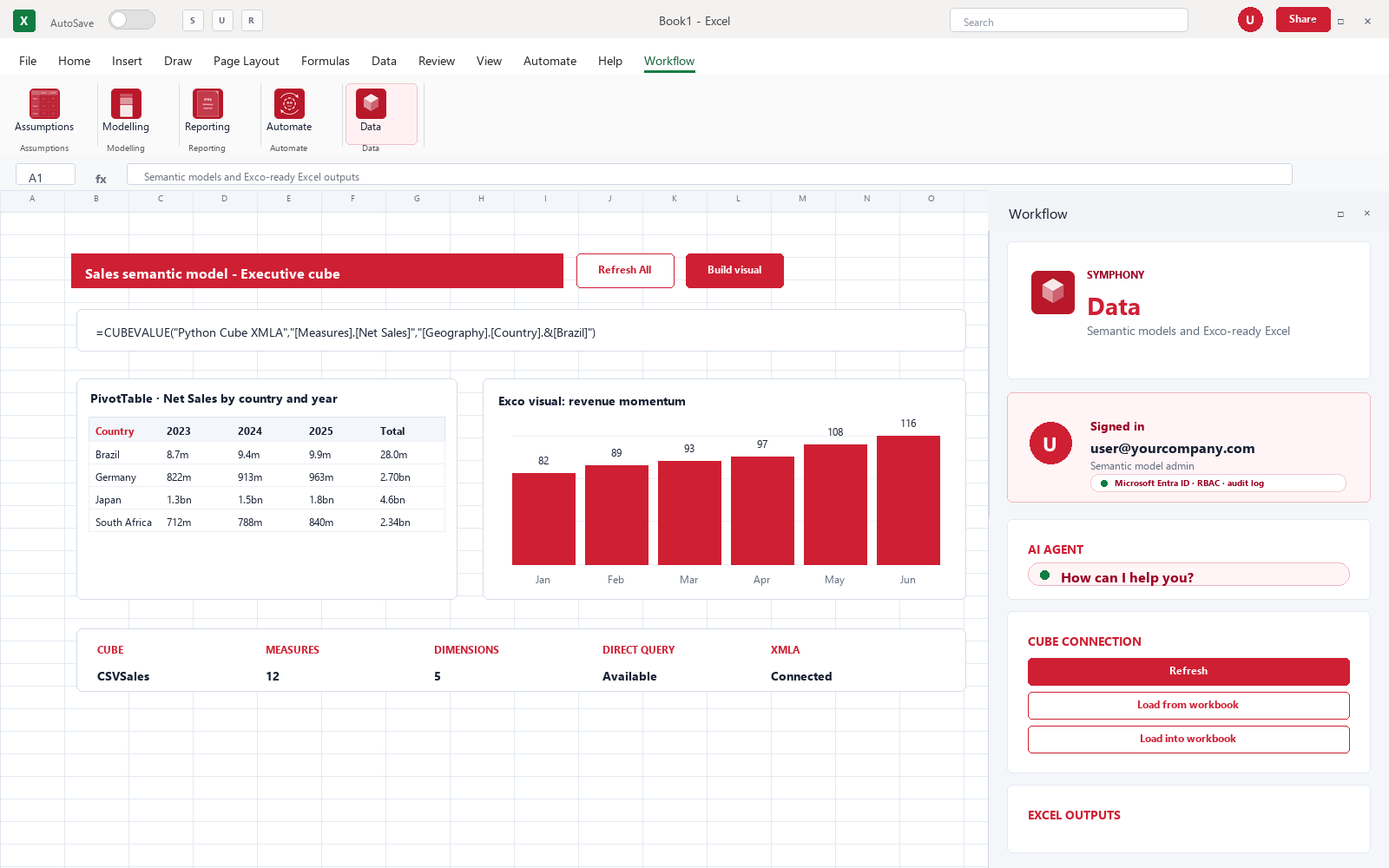Open the Help tab
Screen dimensions: 1389x868
coord(610,61)
